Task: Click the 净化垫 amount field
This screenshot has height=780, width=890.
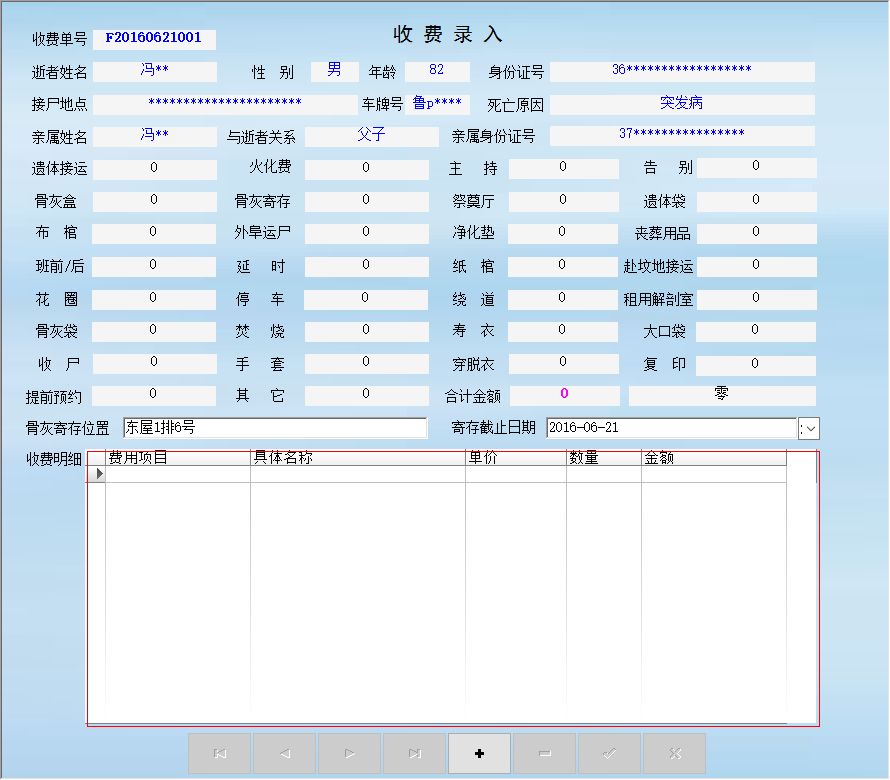Action: pyautogui.click(x=563, y=233)
